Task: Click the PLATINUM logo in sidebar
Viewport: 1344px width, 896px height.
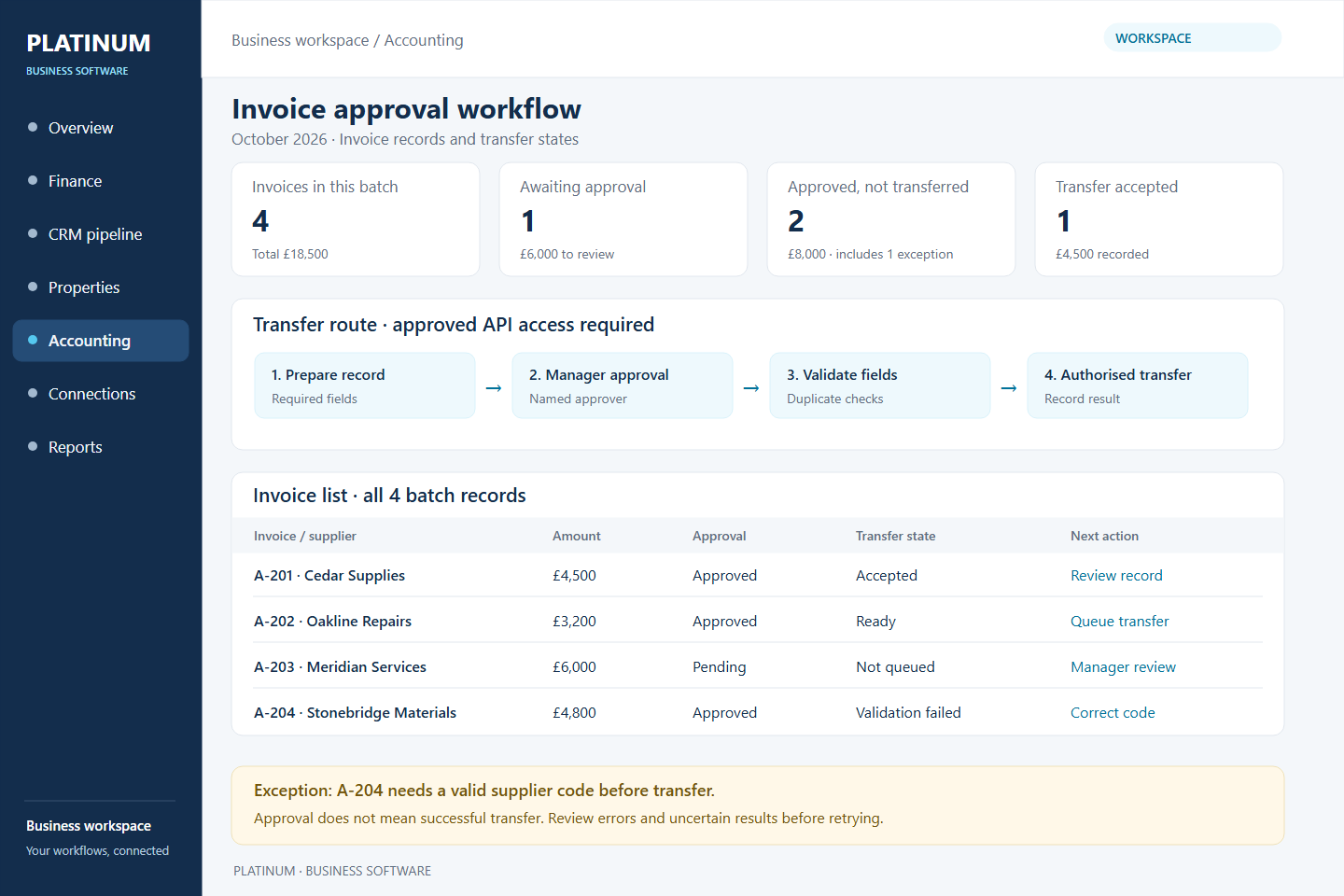Action: [x=89, y=44]
